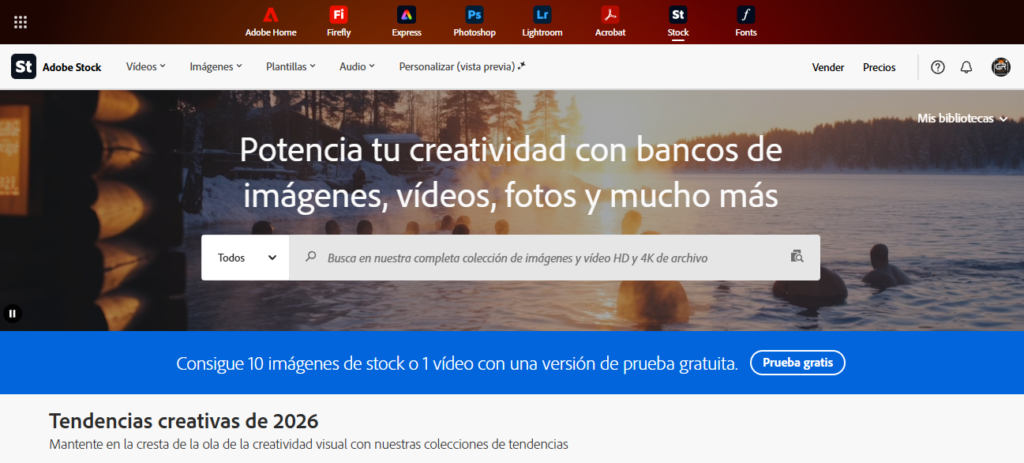Open Lightroom from the app bar
This screenshot has width=1024, height=463.
click(542, 21)
